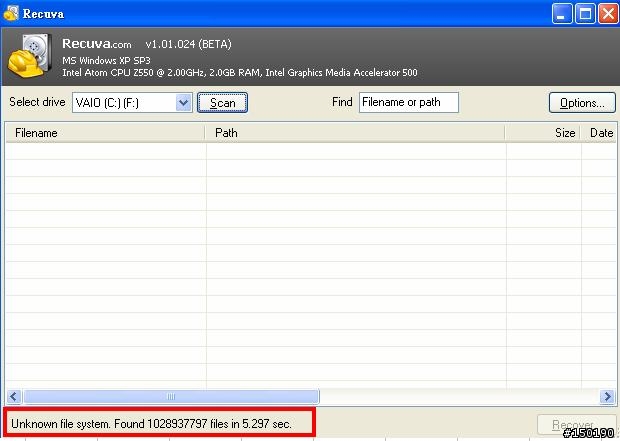Click the v1.01.024 (BETA) version text

pyautogui.click(x=188, y=44)
